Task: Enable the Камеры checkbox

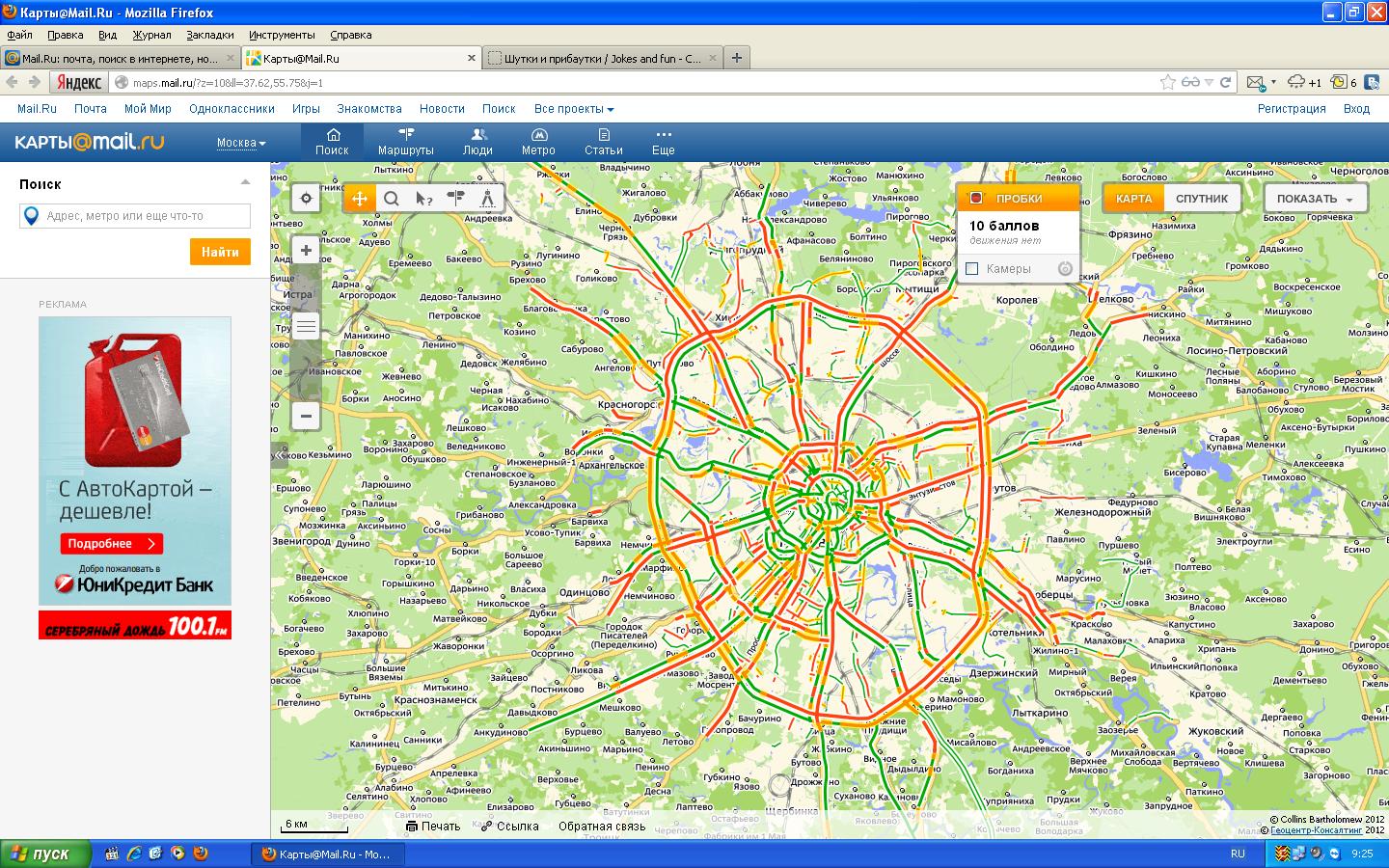Action: tap(972, 269)
